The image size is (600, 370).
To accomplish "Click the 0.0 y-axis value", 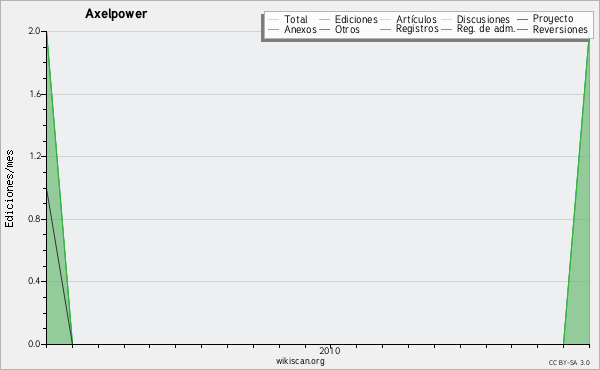I will coord(34,344).
